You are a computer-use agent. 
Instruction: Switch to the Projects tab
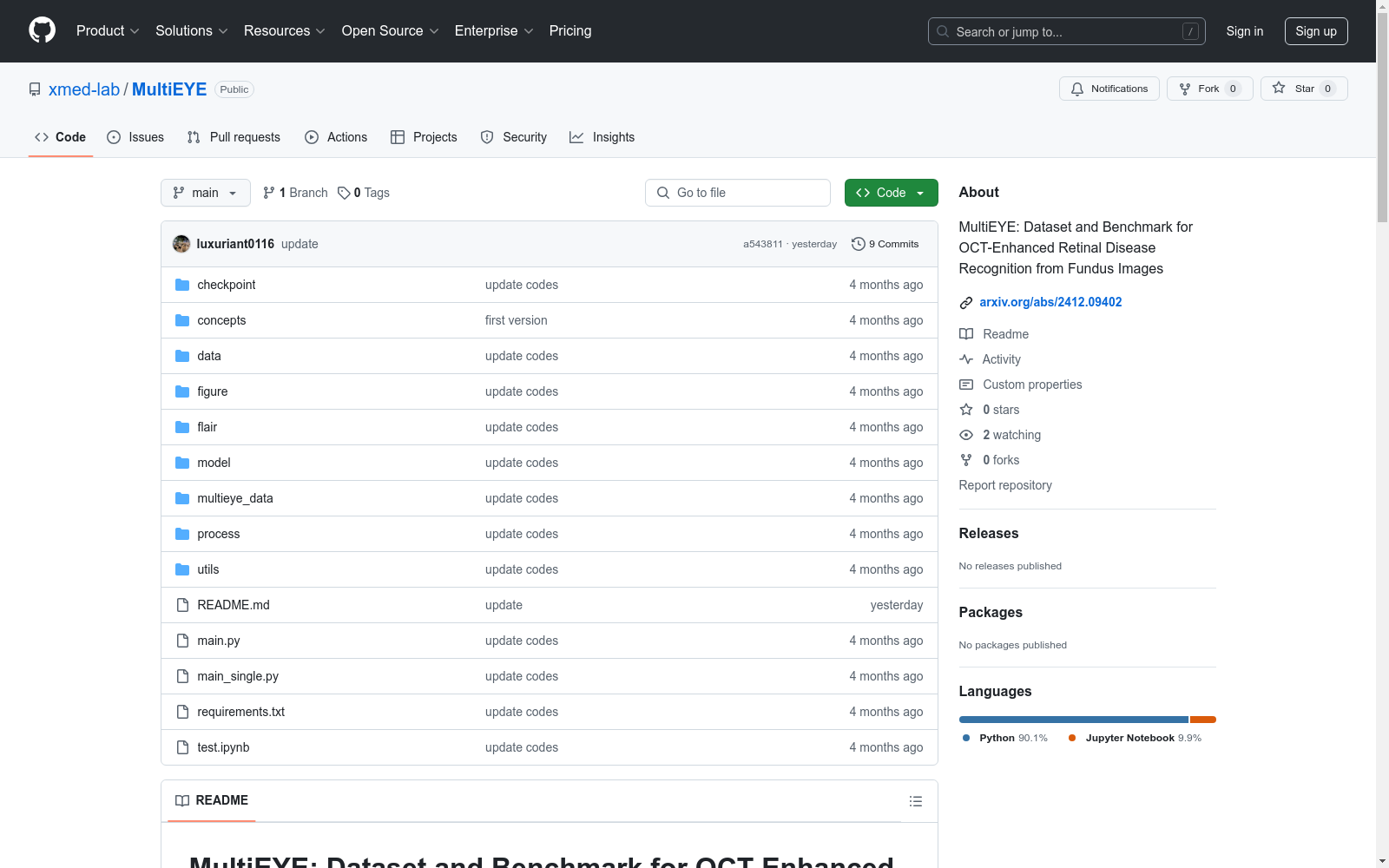pos(424,137)
